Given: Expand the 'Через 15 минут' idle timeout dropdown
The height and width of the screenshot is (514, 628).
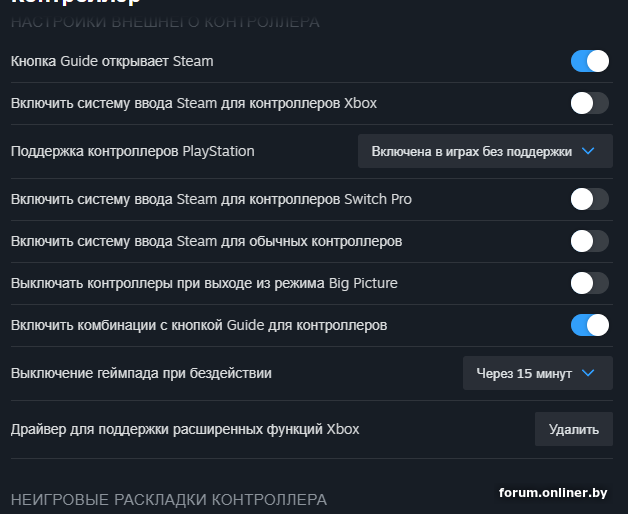Looking at the screenshot, I should 537,373.
